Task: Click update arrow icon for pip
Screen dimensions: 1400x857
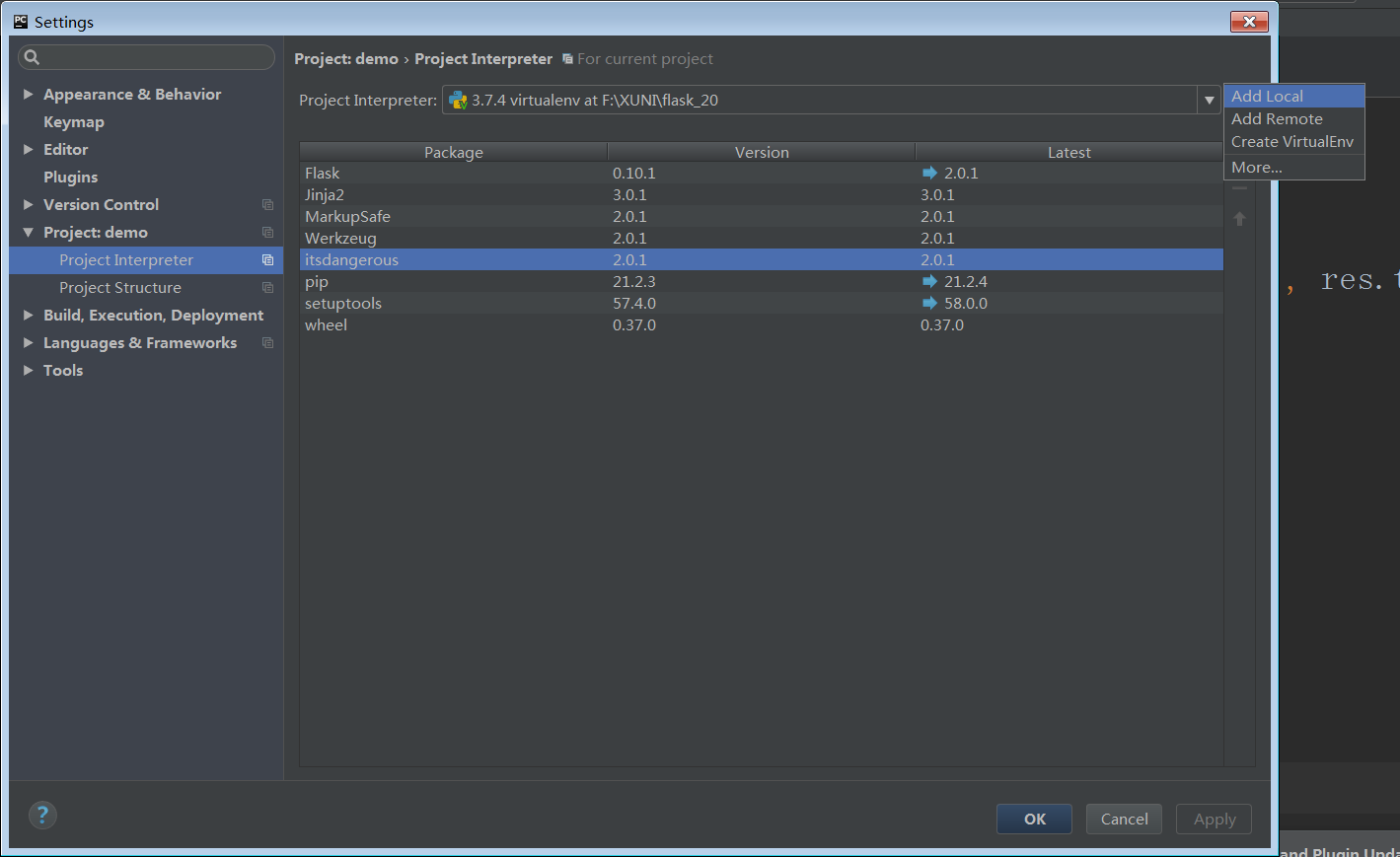Action: point(929,281)
